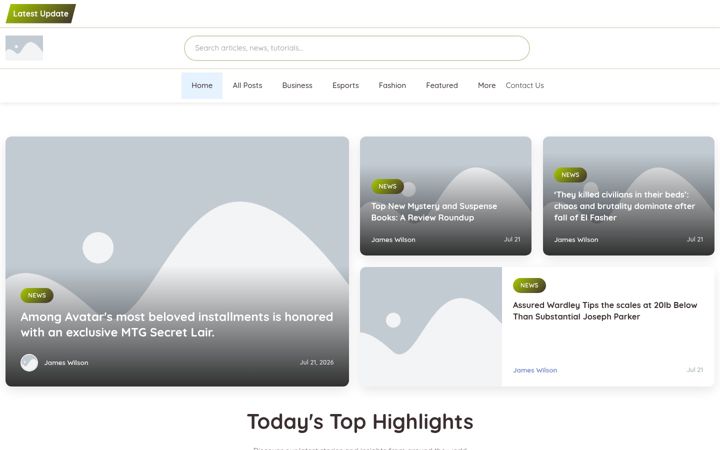Click James Wilson on the Mystery Books card
Image resolution: width=720 pixels, height=450 pixels.
(394, 240)
